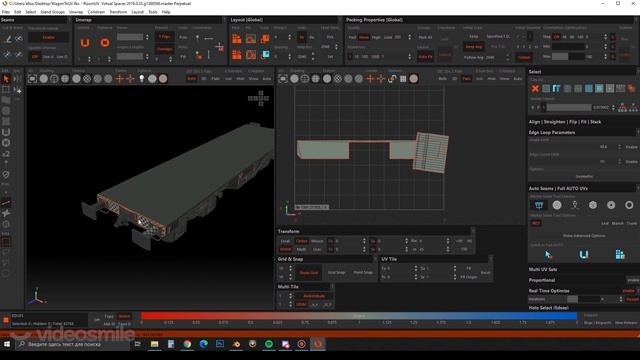640x360 pixels.
Task: Click the cursor select icon under Auto Seams
Action: point(548,255)
